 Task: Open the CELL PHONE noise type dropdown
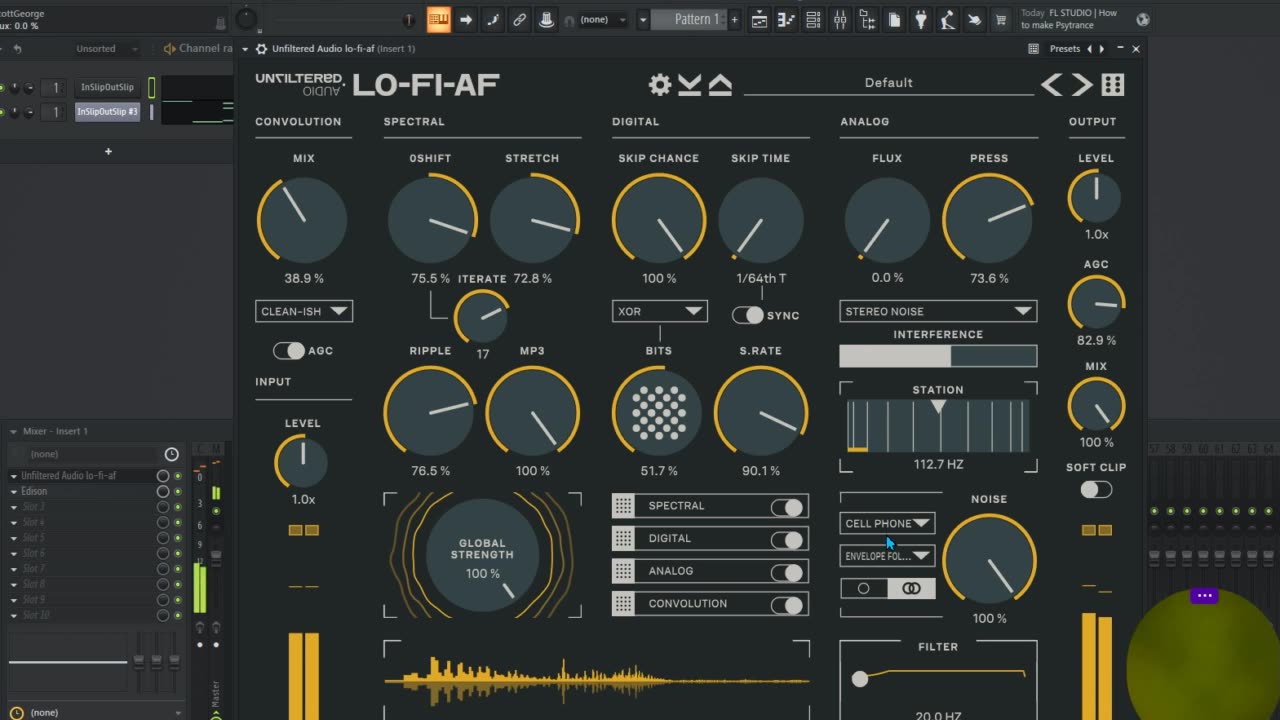coord(888,523)
